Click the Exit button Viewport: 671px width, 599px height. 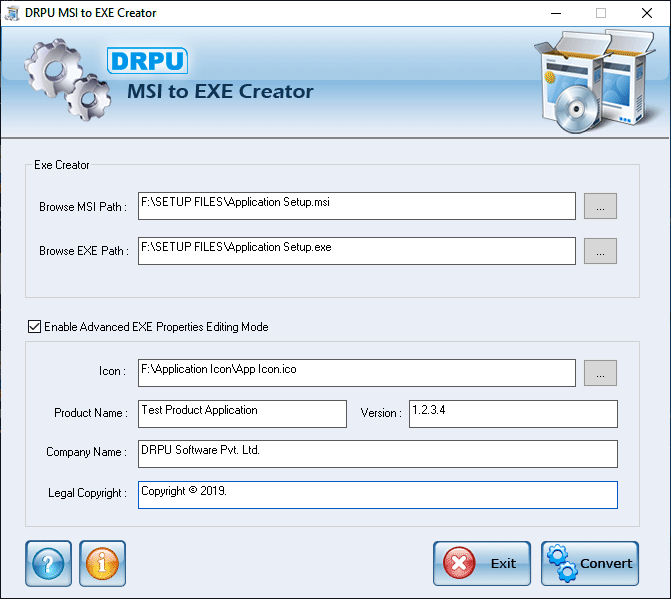tap(482, 563)
